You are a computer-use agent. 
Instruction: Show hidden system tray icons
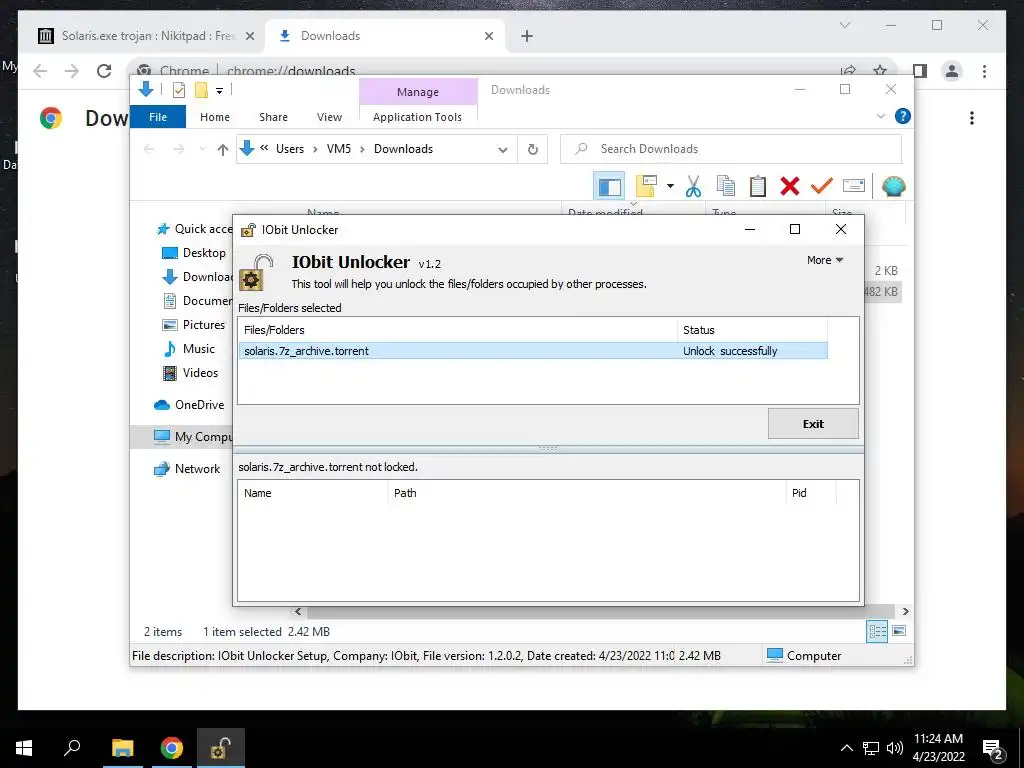[x=846, y=748]
